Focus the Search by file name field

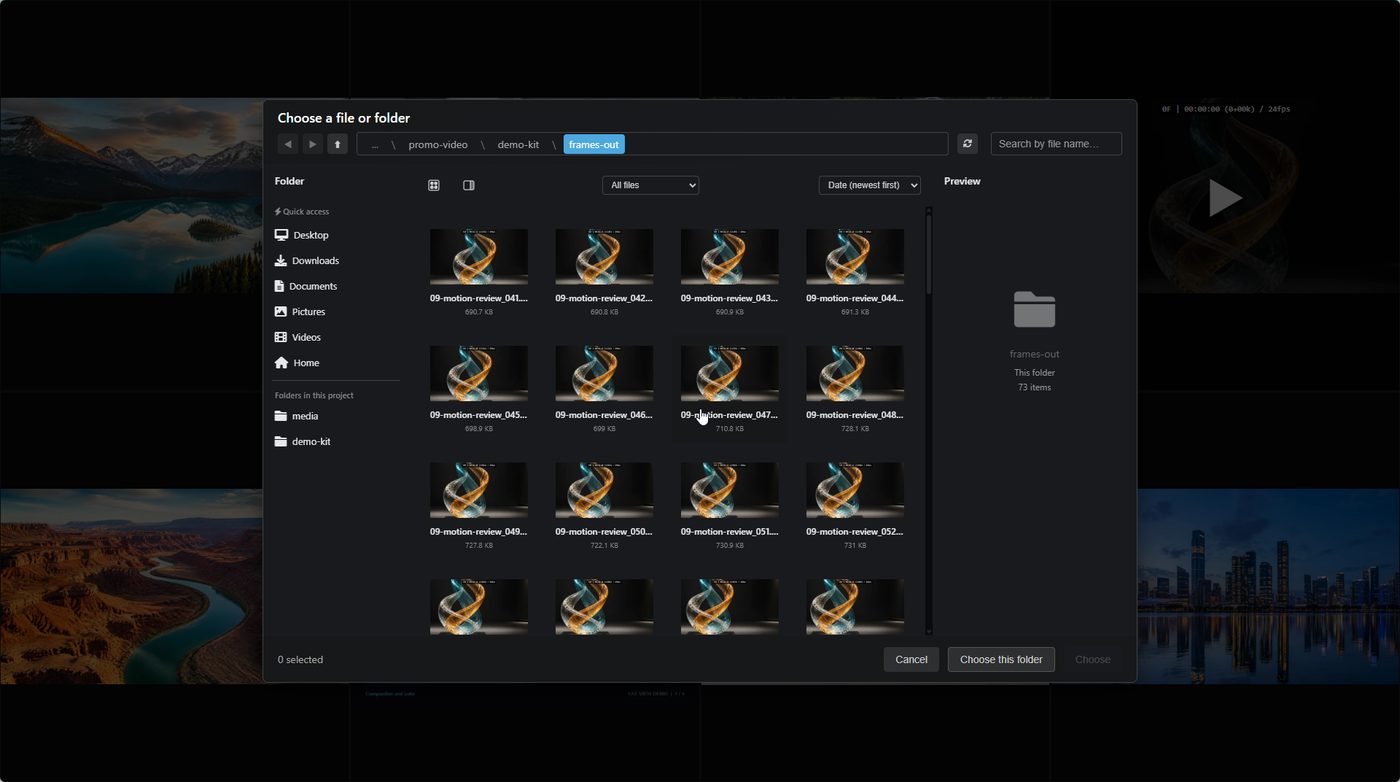pos(1056,144)
